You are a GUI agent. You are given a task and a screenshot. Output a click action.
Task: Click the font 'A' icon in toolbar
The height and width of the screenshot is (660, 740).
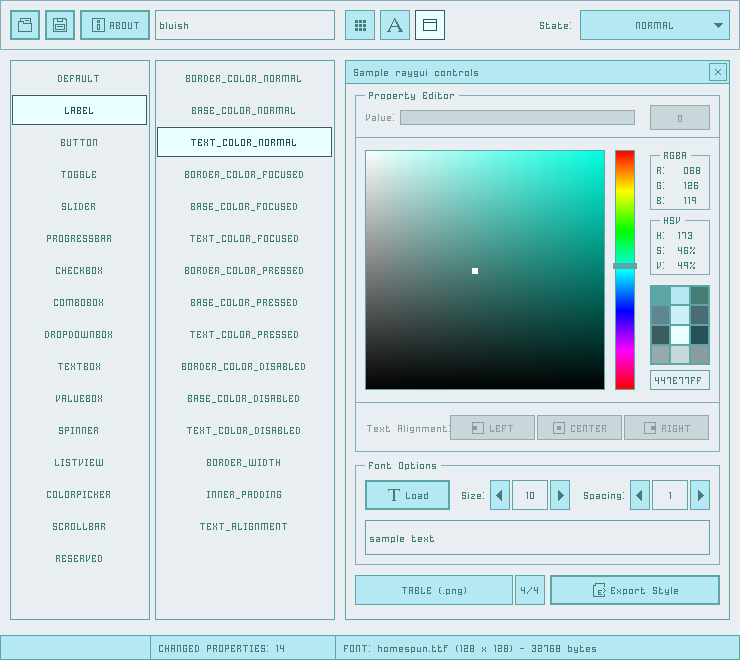click(x=395, y=25)
